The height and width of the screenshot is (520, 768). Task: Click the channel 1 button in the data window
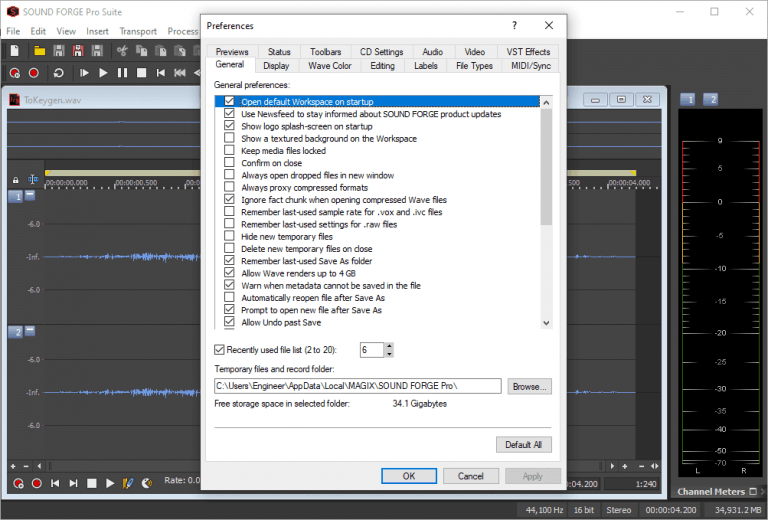16,197
